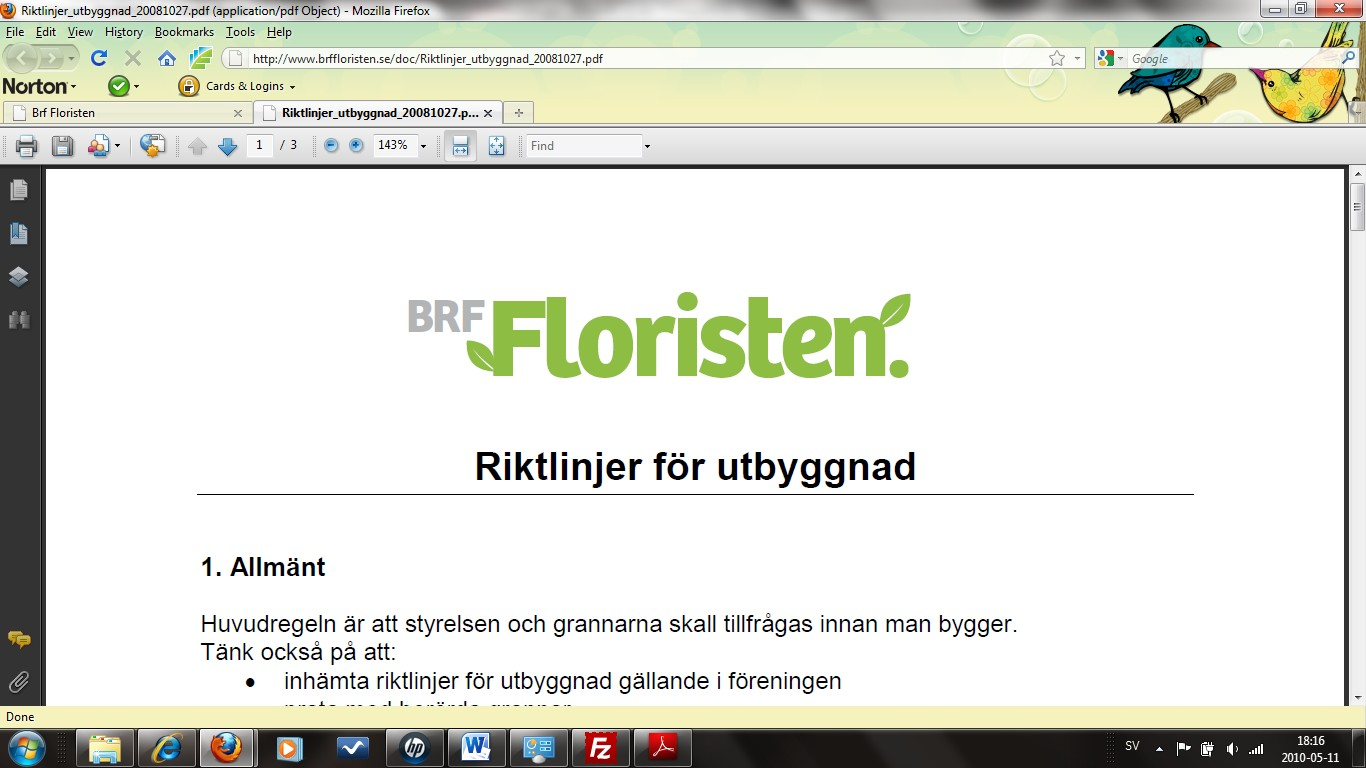Open the Bookmarks panel in the left sidebar
Image resolution: width=1366 pixels, height=768 pixels.
19,234
